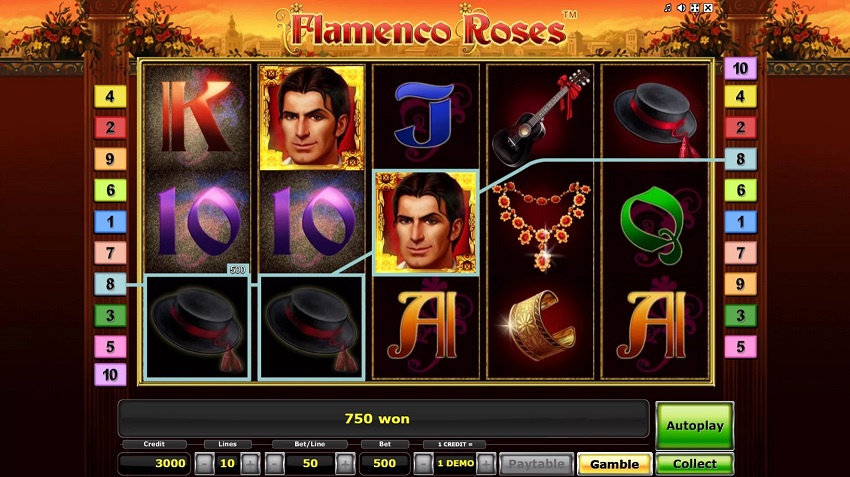850x477 pixels.
Task: Click the highlighted man portrait in the center reel
Action: pyautogui.click(x=426, y=222)
